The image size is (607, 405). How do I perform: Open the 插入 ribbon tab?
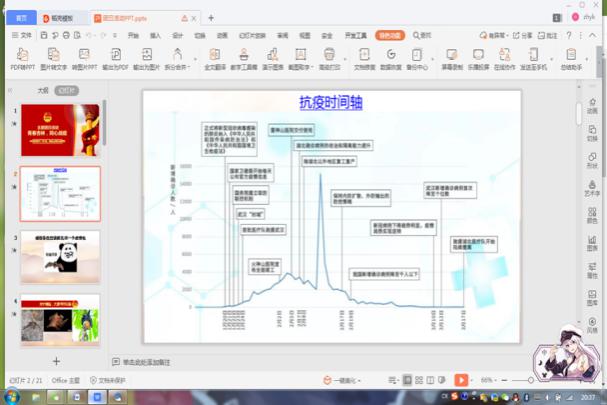(x=155, y=35)
